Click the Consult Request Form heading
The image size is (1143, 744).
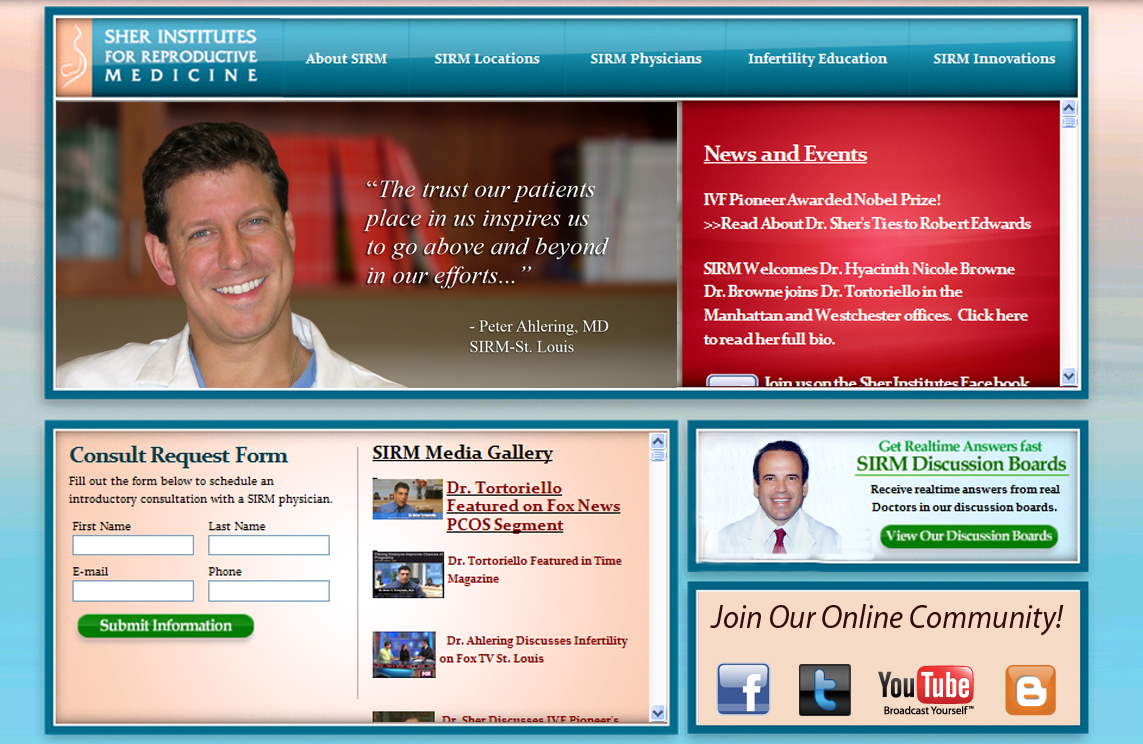click(x=179, y=455)
